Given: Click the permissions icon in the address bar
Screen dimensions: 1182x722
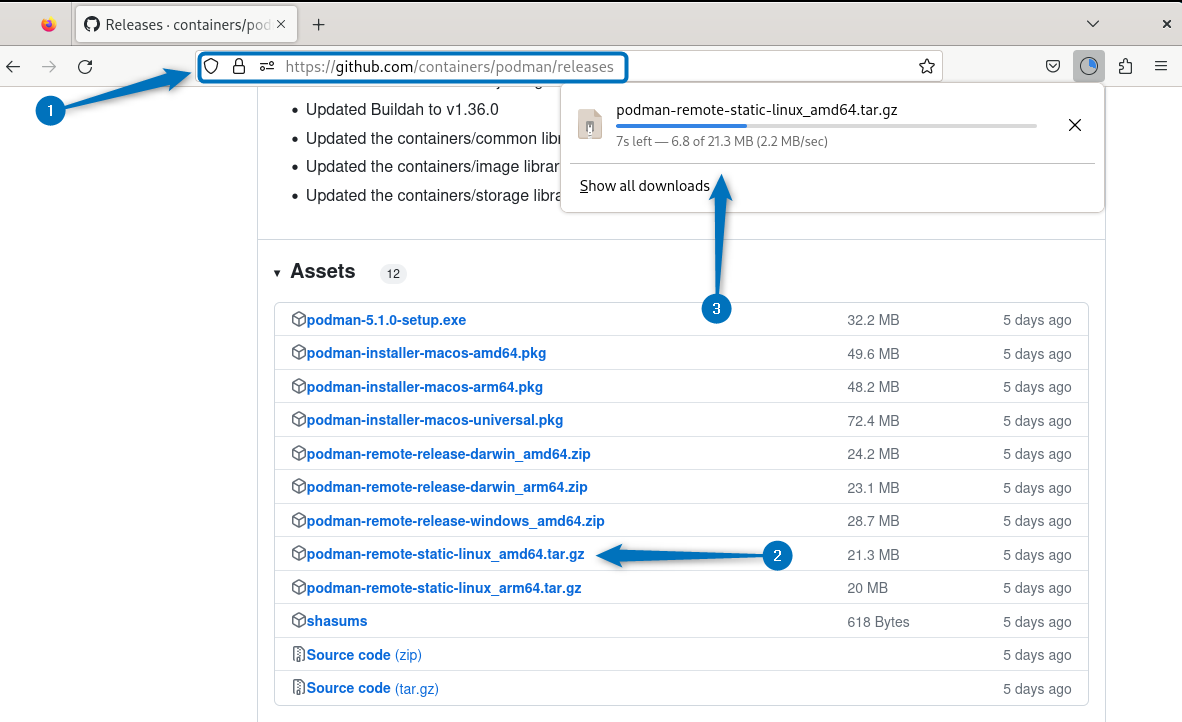Looking at the screenshot, I should [266, 66].
